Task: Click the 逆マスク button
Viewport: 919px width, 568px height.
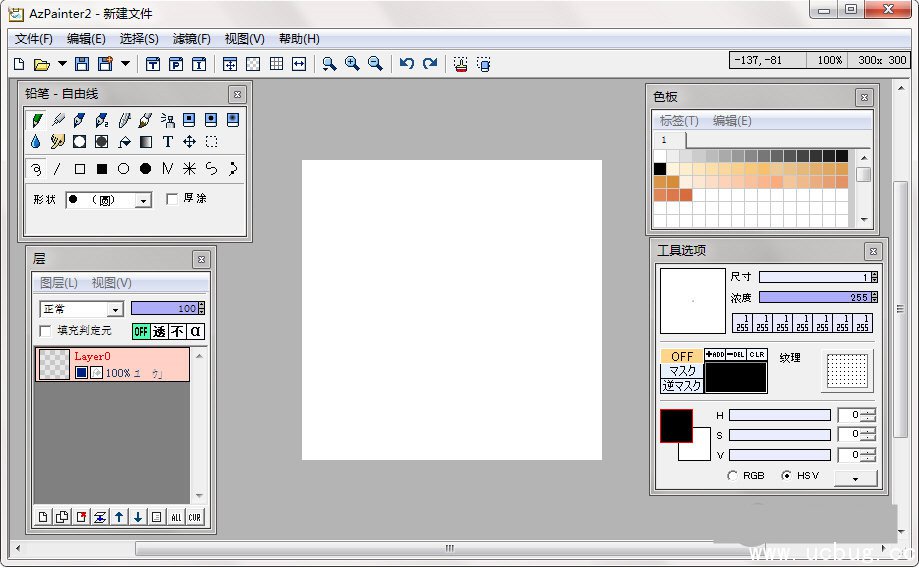Action: (682, 386)
